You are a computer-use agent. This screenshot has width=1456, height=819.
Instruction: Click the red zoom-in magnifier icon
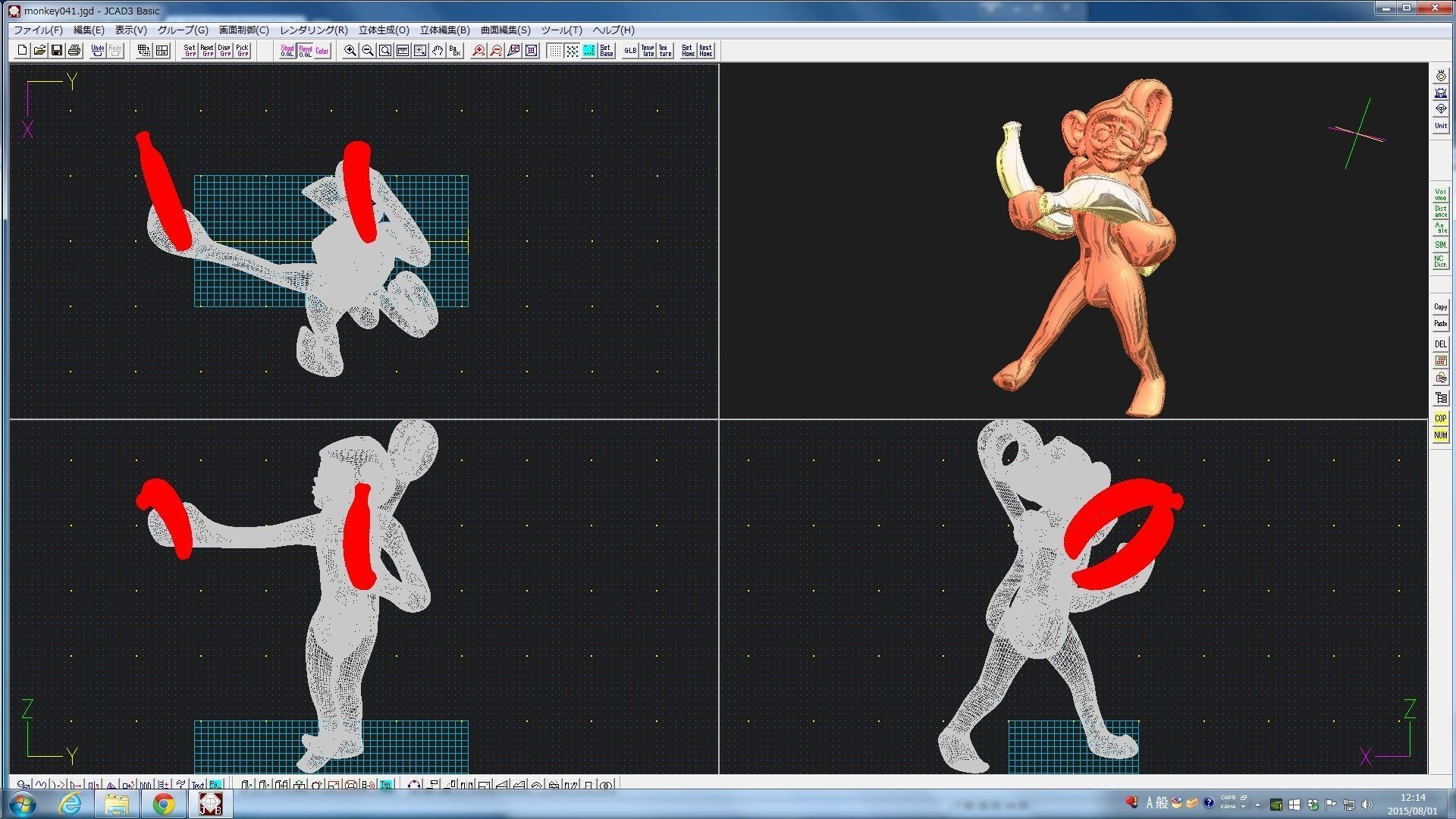point(479,50)
